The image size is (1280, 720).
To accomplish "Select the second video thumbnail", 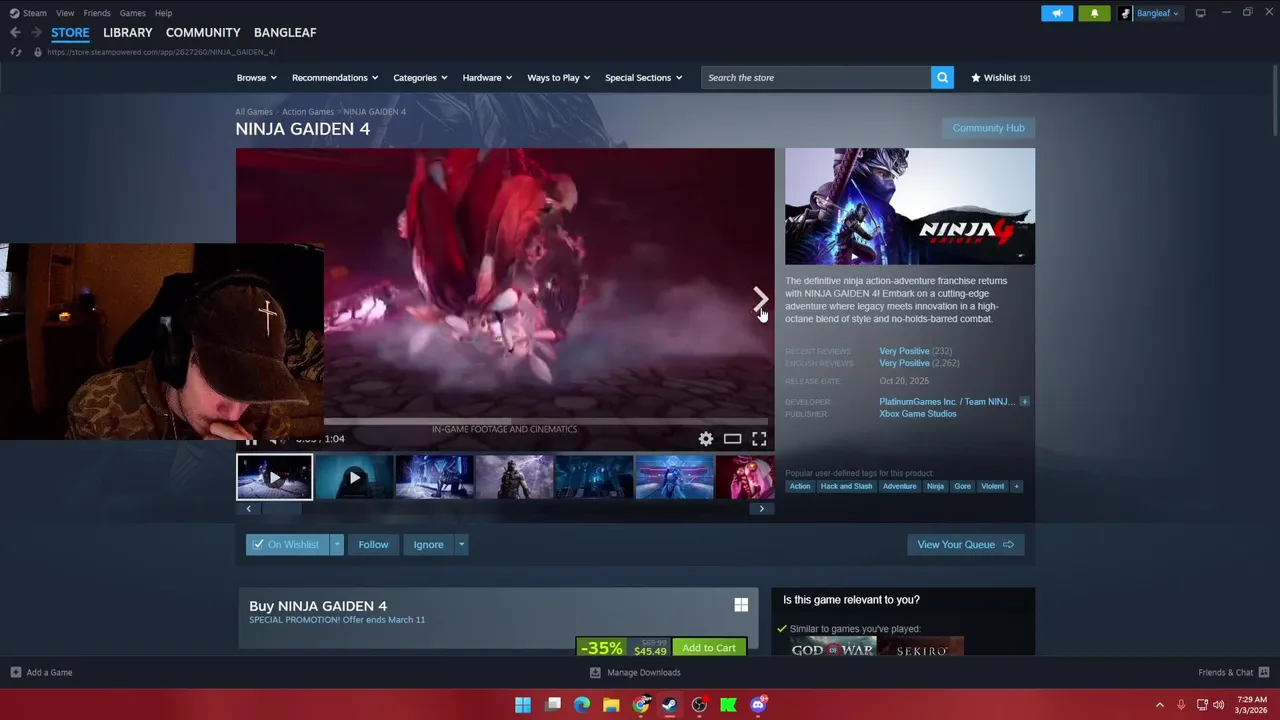I will pos(354,478).
